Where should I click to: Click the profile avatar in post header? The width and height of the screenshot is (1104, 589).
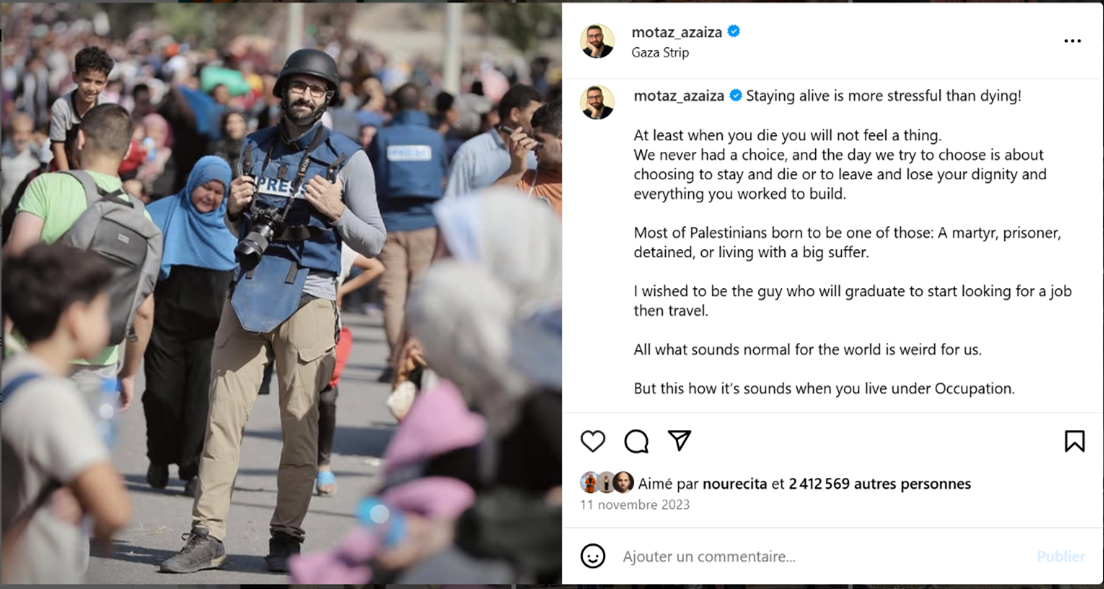click(x=597, y=41)
